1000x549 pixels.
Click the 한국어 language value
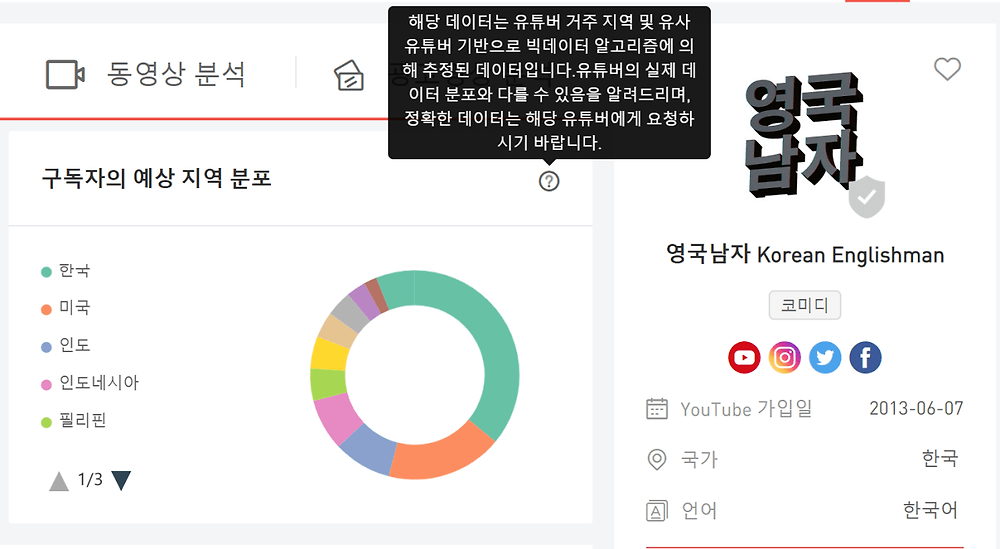(930, 510)
